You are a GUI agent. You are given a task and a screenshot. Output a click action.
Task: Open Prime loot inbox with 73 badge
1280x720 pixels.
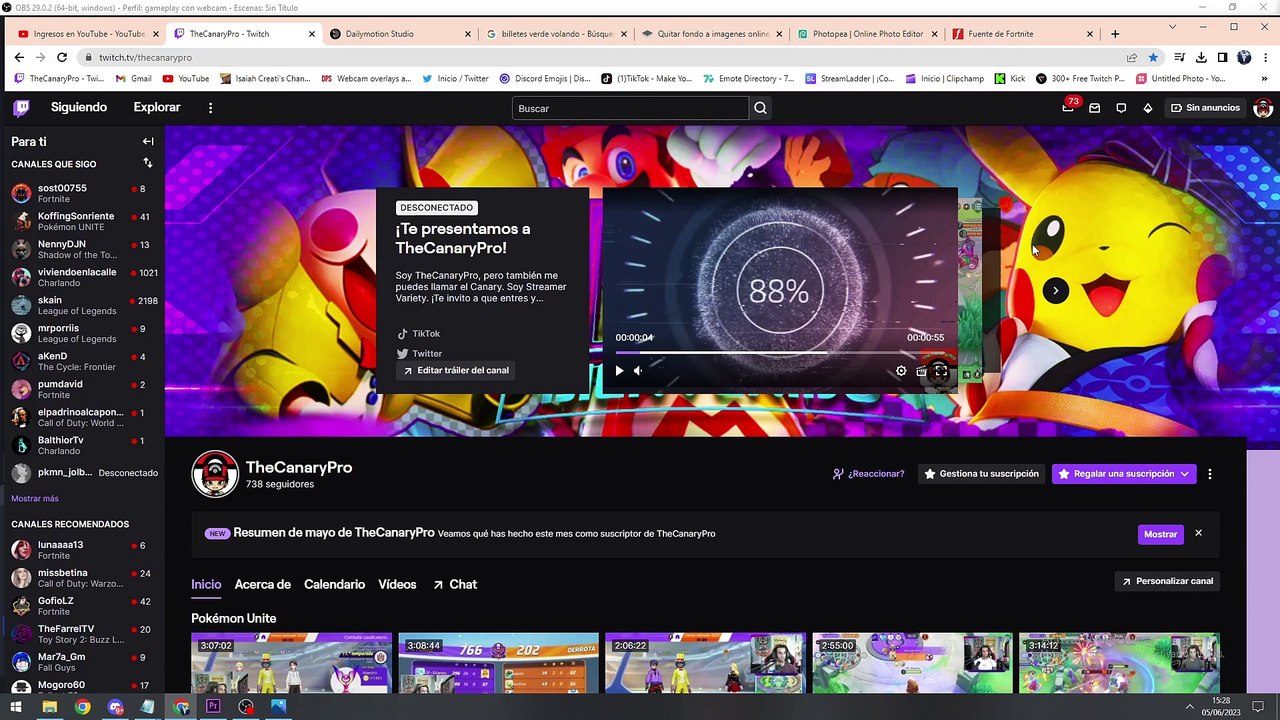(x=1068, y=107)
